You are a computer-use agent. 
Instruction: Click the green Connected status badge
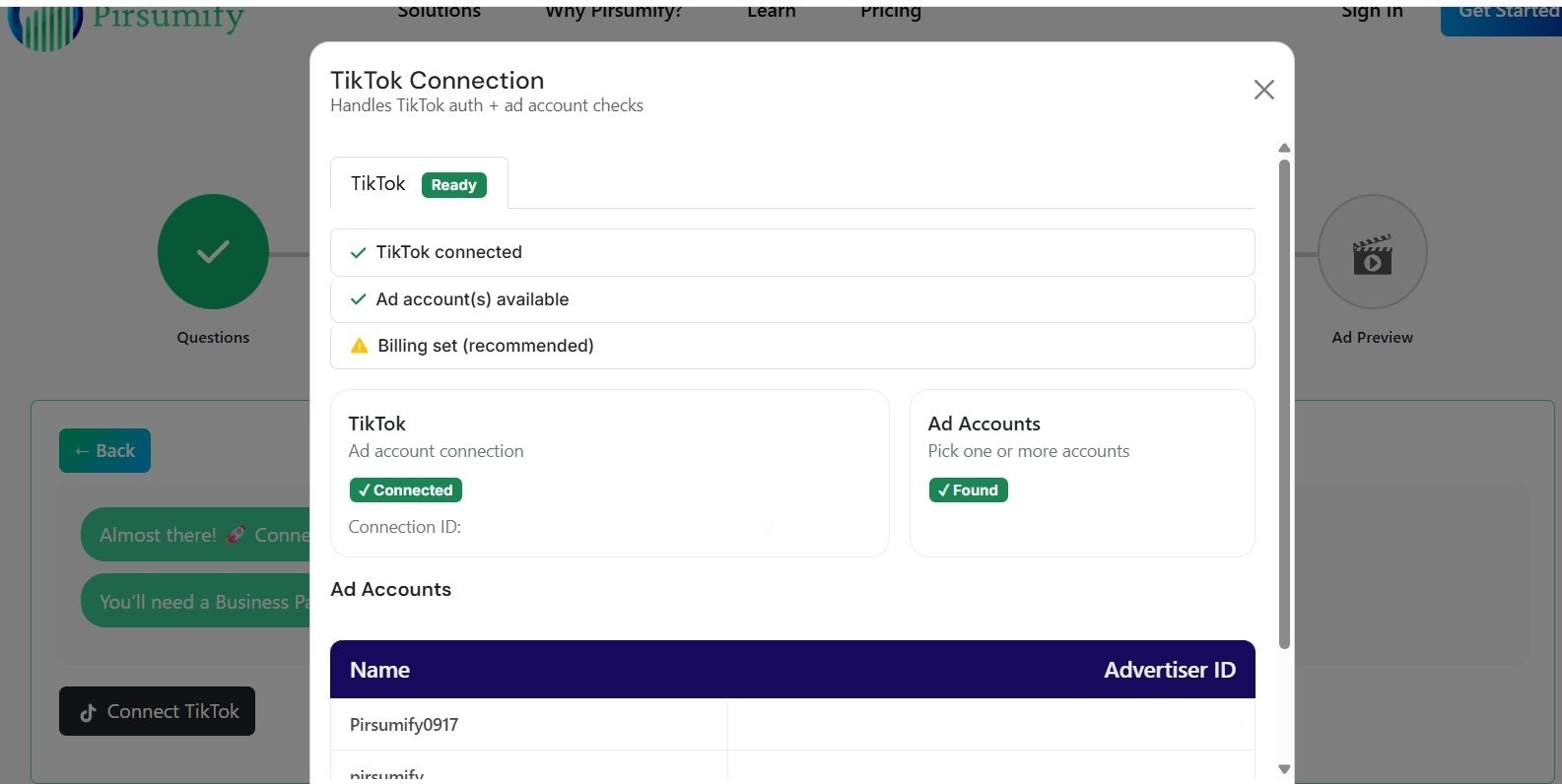(405, 490)
